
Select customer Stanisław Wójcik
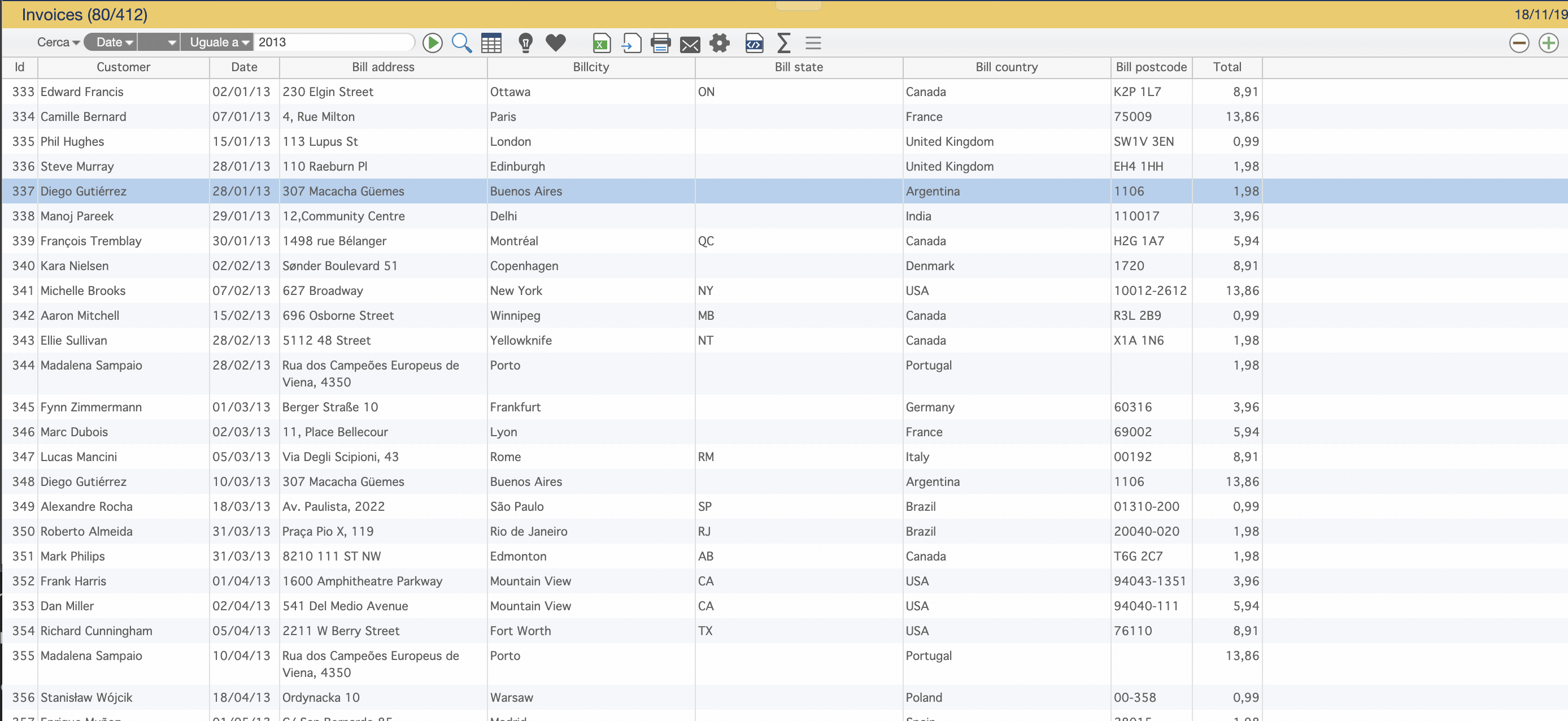tap(86, 698)
